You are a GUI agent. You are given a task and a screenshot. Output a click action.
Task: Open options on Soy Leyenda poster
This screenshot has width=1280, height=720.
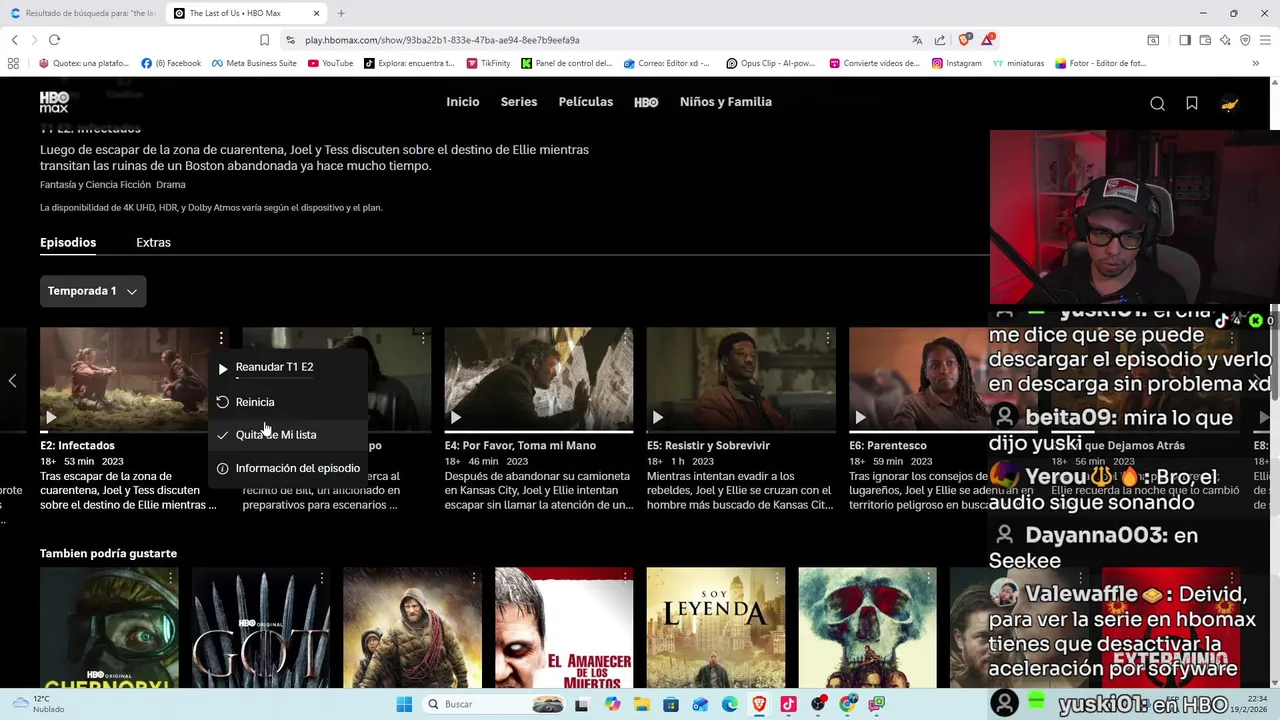pyautogui.click(x=777, y=578)
